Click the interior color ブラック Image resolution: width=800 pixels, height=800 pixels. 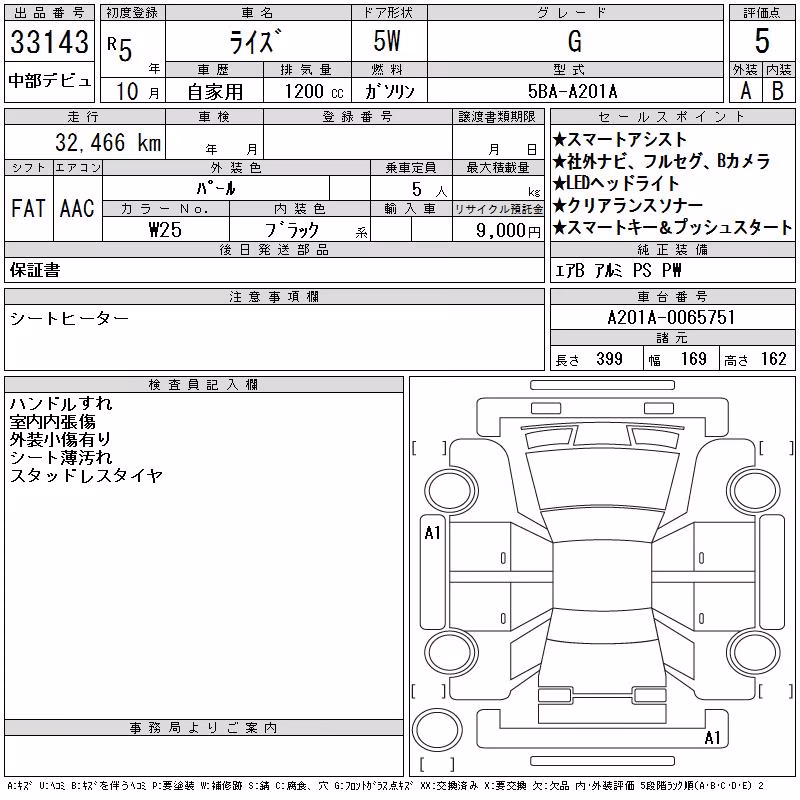click(292, 230)
